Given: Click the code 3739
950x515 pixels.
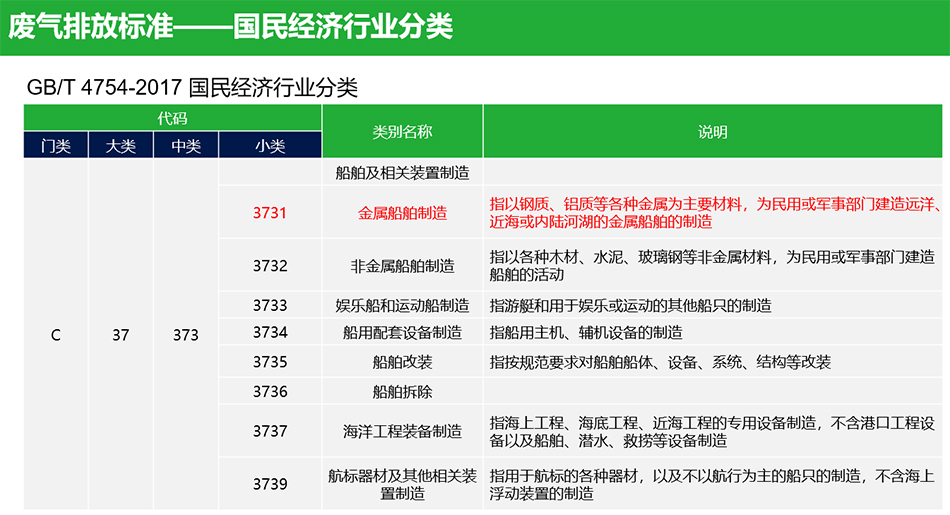Looking at the screenshot, I should tap(270, 483).
